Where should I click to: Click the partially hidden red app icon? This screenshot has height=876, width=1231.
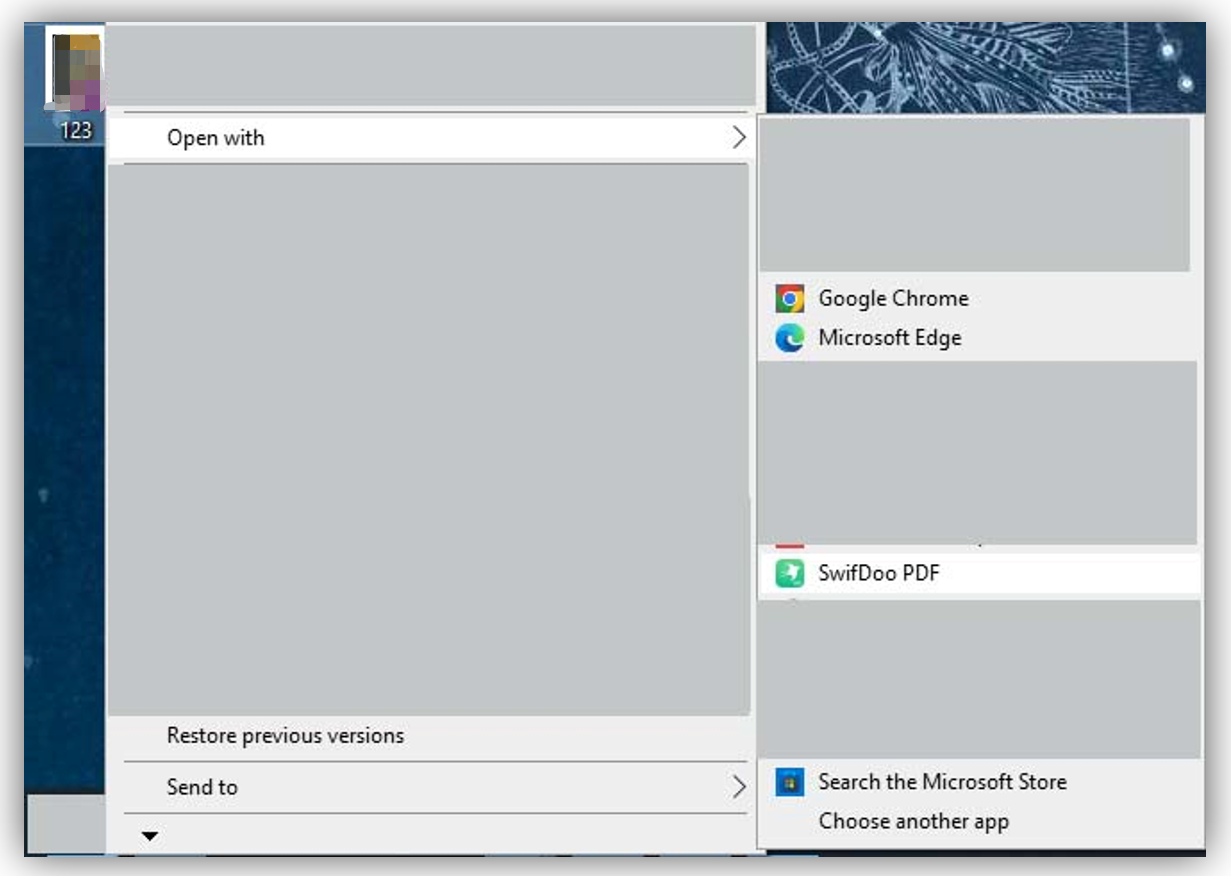790,546
